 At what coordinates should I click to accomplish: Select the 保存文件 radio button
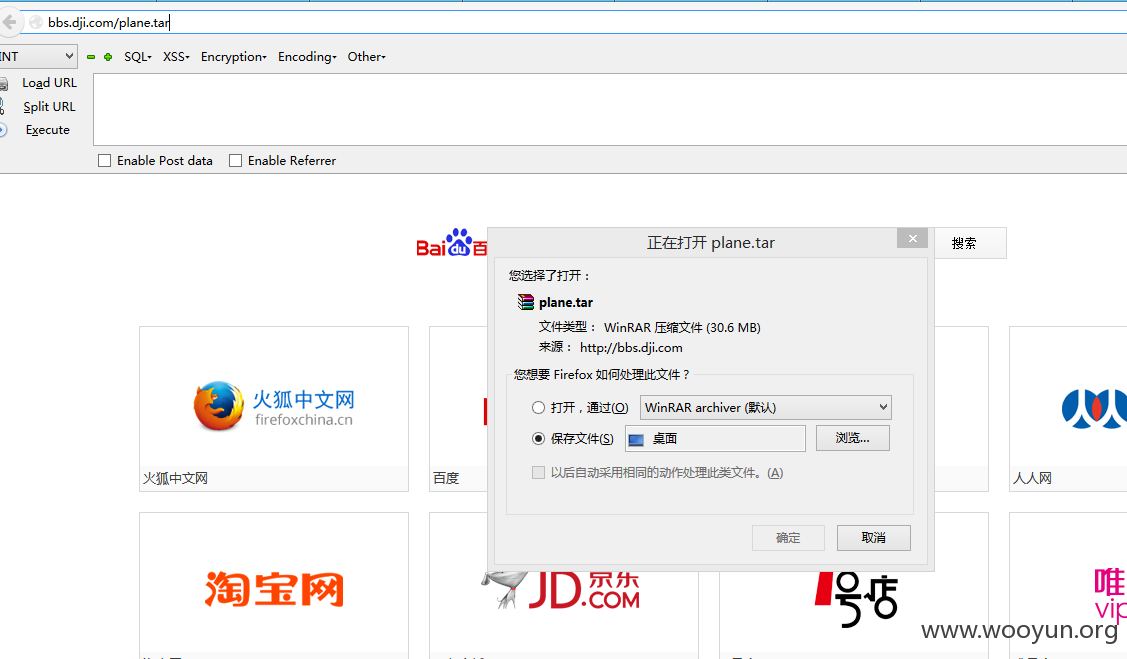click(x=538, y=438)
